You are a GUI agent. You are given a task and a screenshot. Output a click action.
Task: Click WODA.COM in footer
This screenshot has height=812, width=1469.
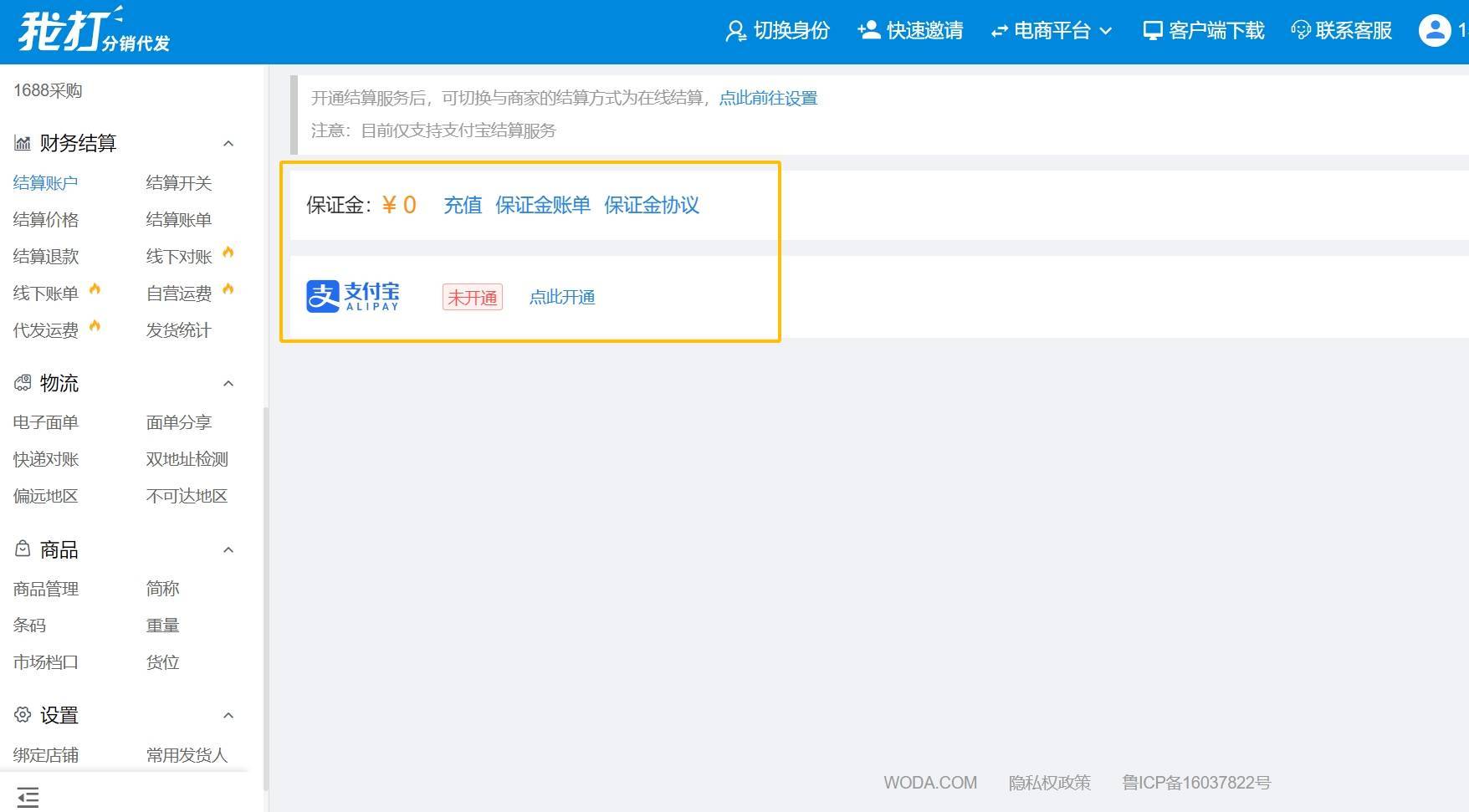(x=930, y=783)
